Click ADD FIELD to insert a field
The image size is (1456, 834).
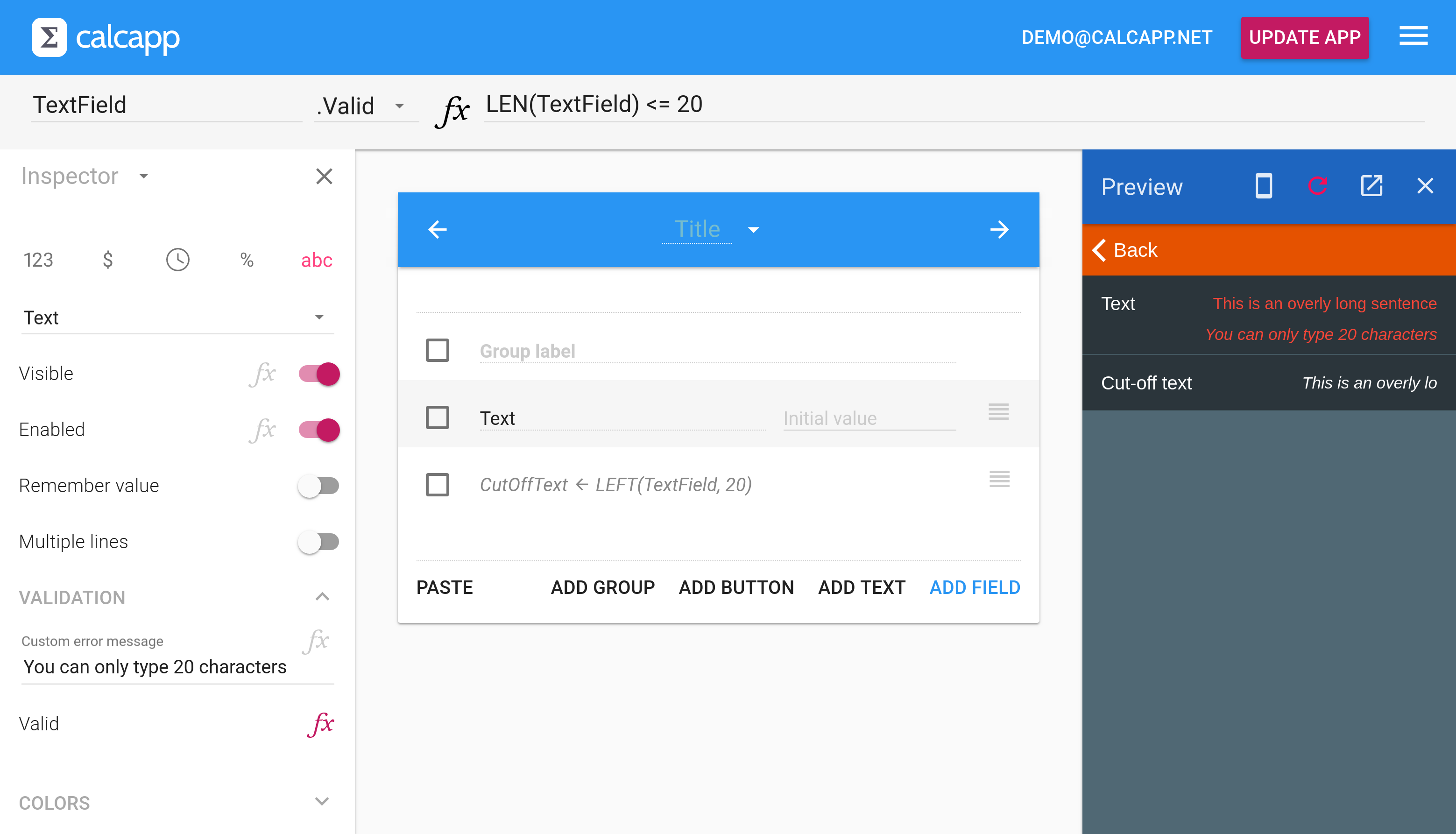(x=974, y=587)
